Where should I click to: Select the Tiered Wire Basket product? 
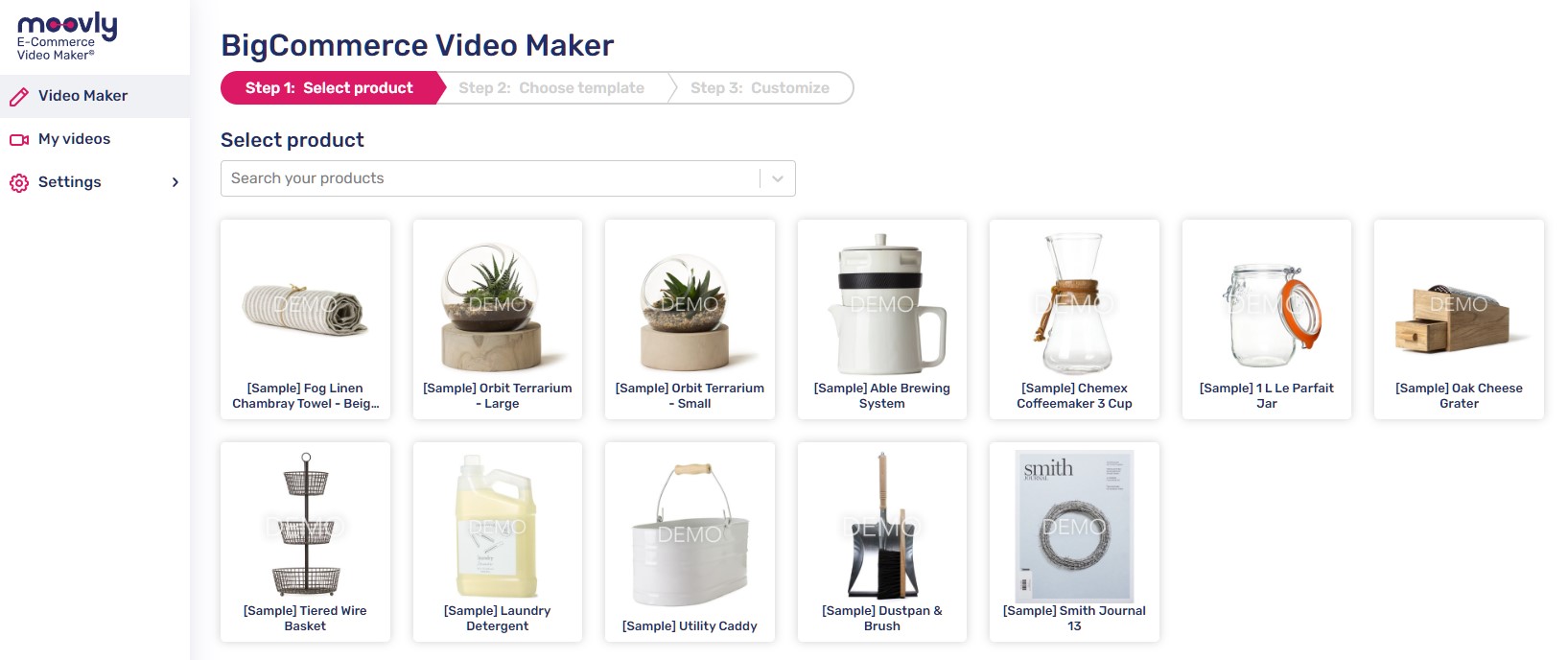coord(305,542)
